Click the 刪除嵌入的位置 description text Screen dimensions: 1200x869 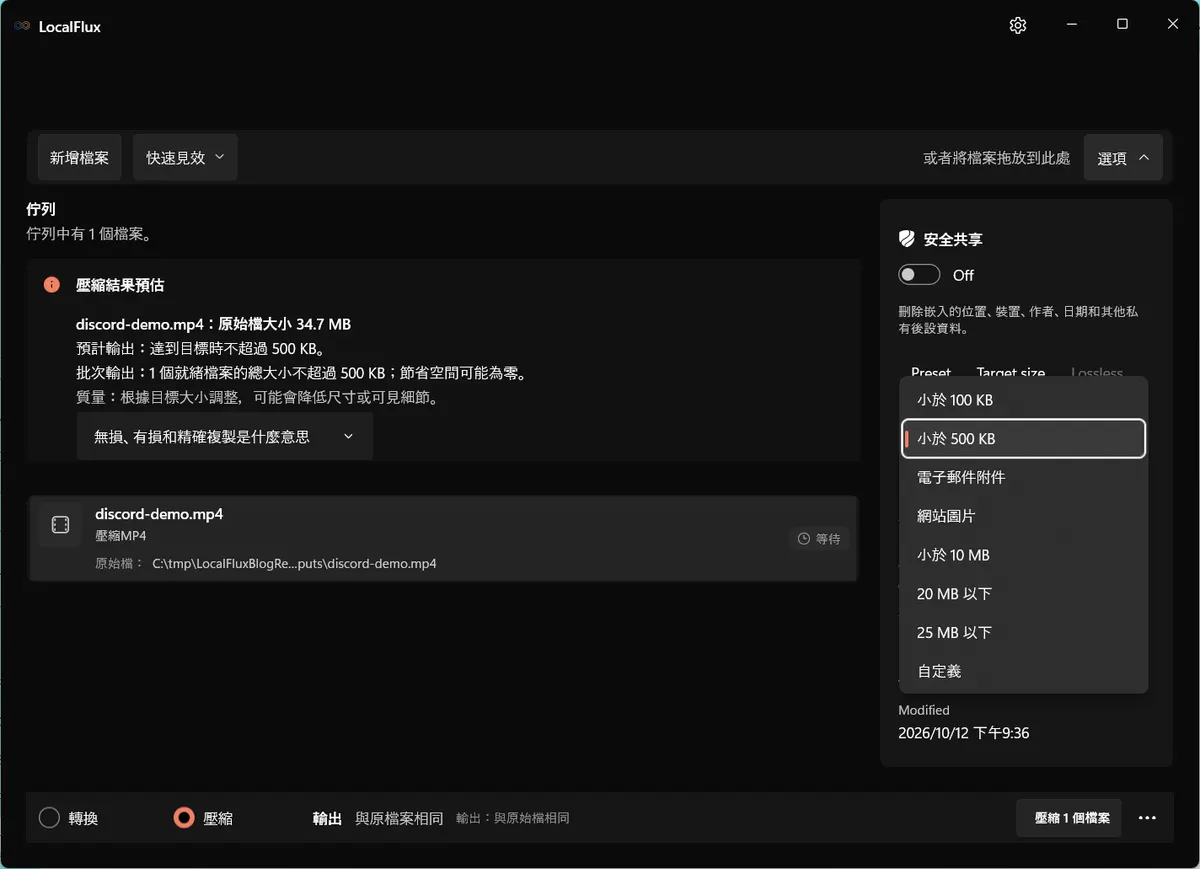[1018, 319]
